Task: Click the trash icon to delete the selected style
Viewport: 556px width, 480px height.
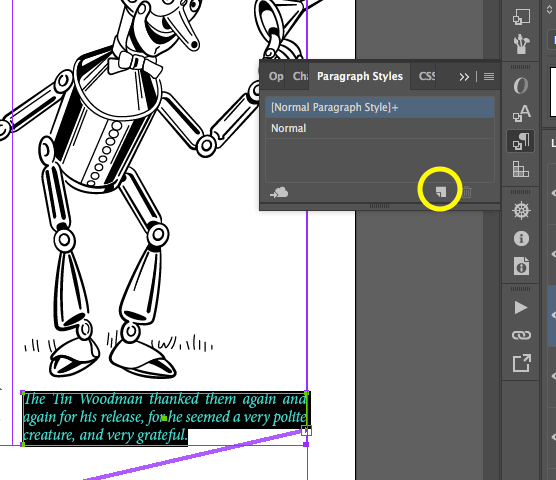Action: 467,192
